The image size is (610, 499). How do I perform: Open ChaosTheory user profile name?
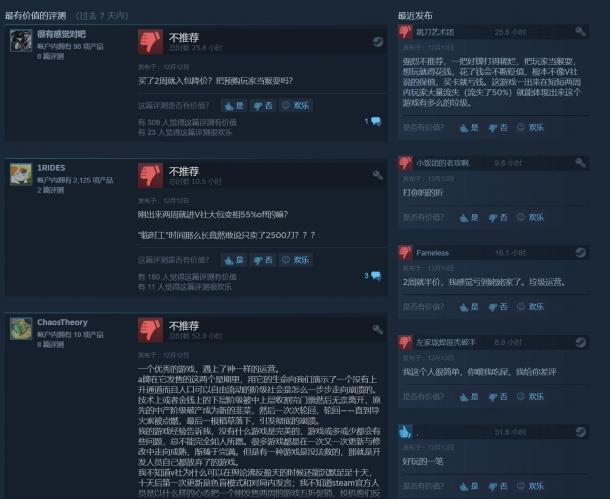[x=62, y=322]
